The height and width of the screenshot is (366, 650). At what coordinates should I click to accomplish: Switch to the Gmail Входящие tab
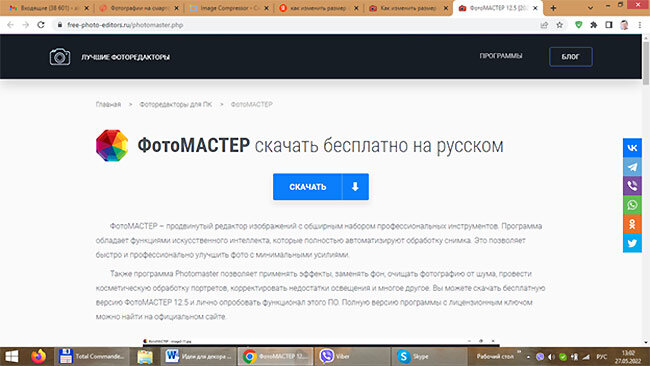(49, 8)
